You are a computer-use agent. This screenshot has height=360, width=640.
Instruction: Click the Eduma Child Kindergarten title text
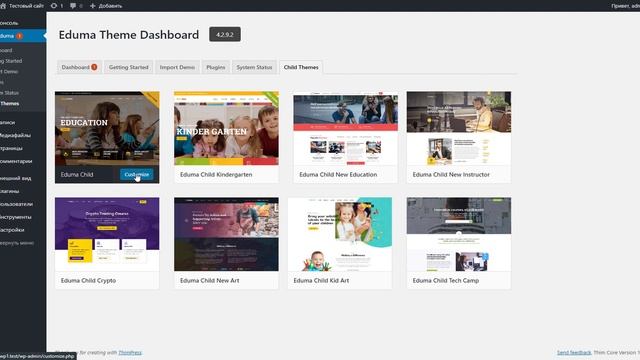click(216, 174)
